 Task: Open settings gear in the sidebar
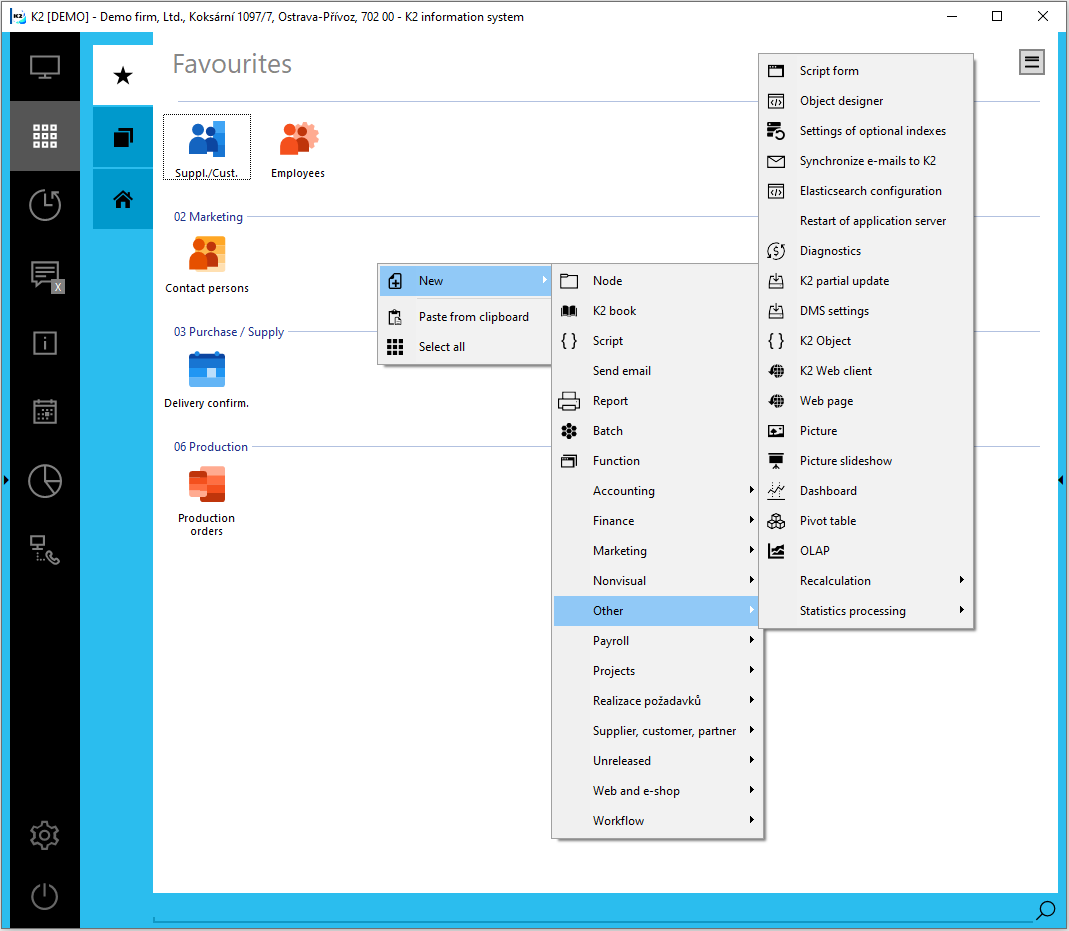click(x=45, y=835)
